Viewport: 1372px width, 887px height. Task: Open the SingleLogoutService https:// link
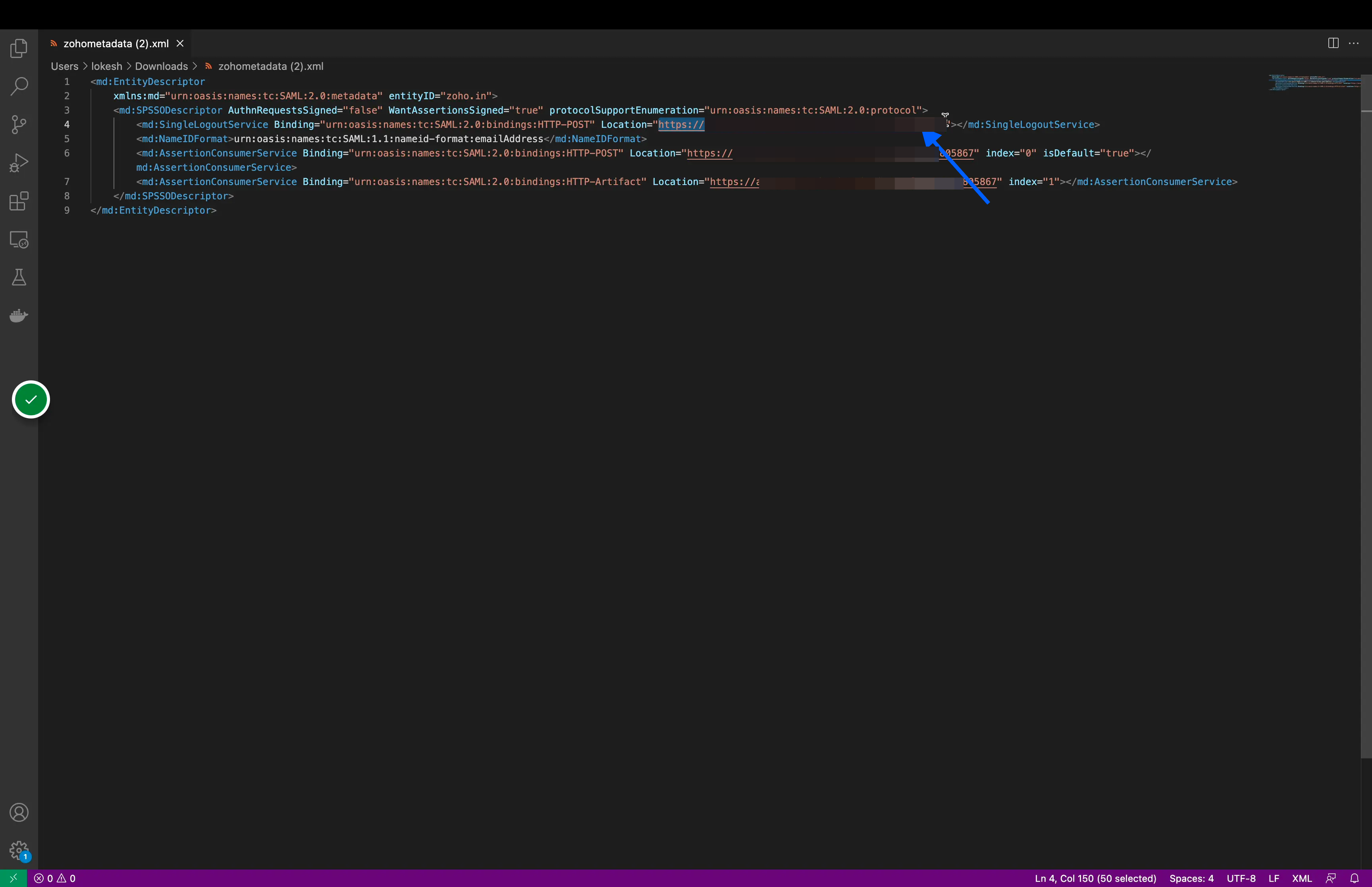[x=681, y=124]
